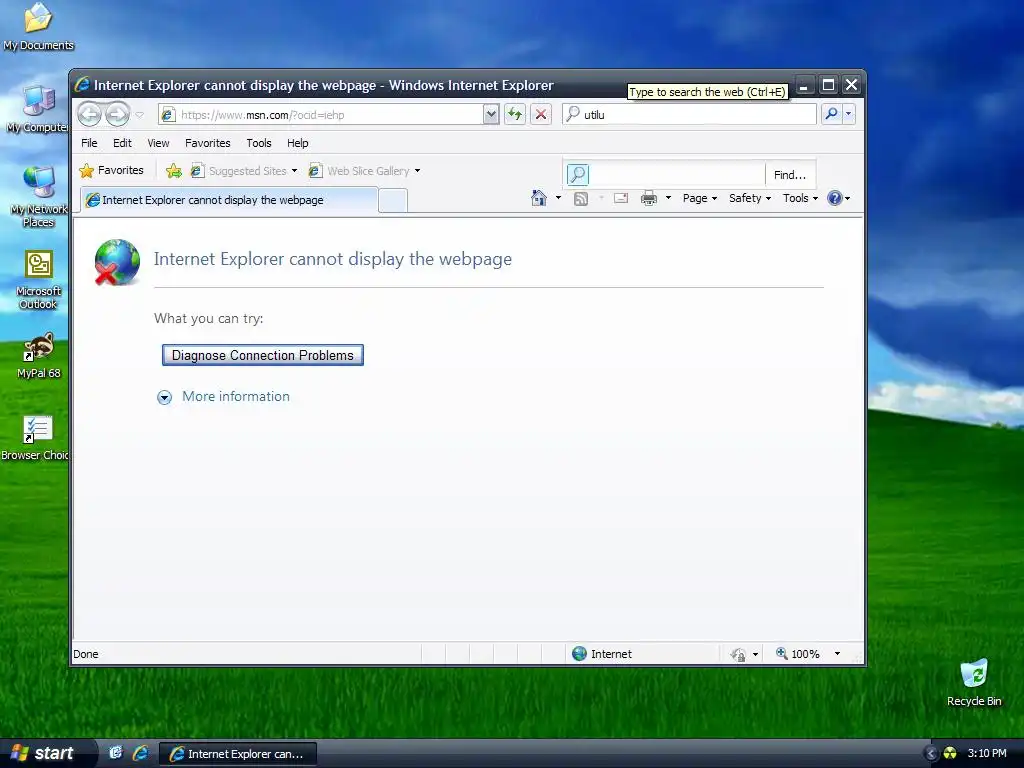
Task: Click the magnifier Search button
Action: click(831, 114)
